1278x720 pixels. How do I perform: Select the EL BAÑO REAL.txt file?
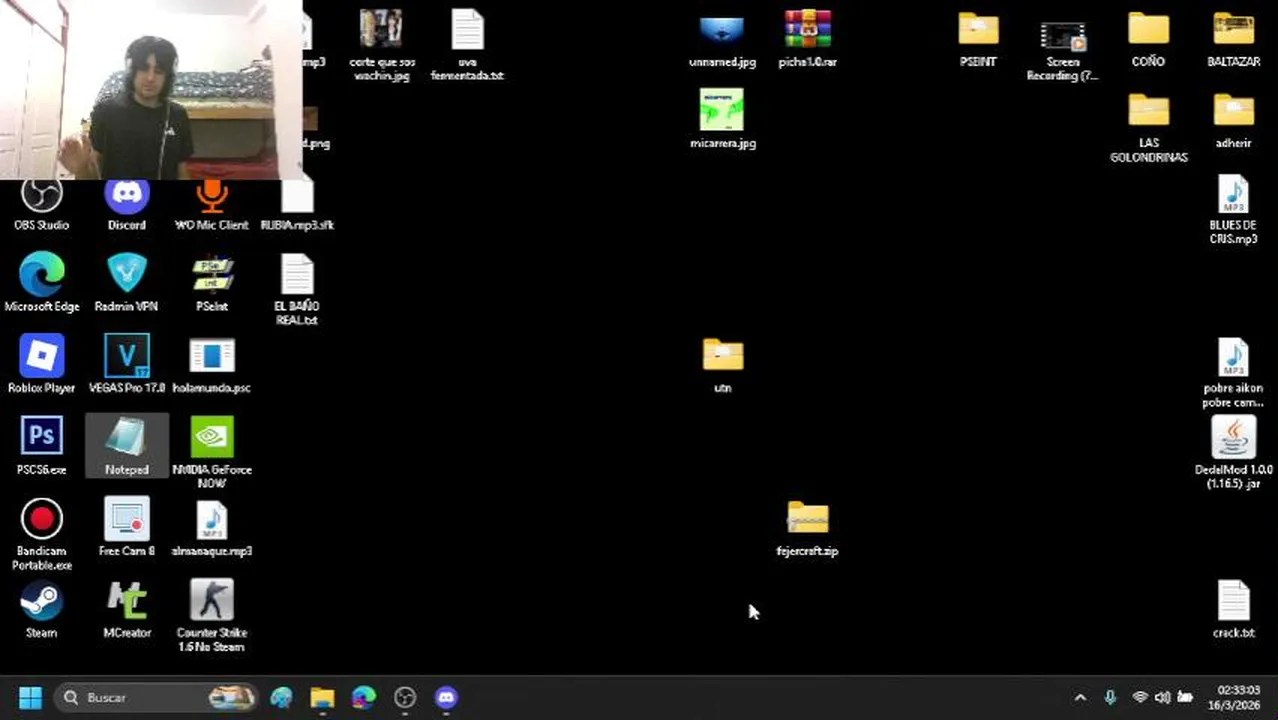click(x=297, y=290)
